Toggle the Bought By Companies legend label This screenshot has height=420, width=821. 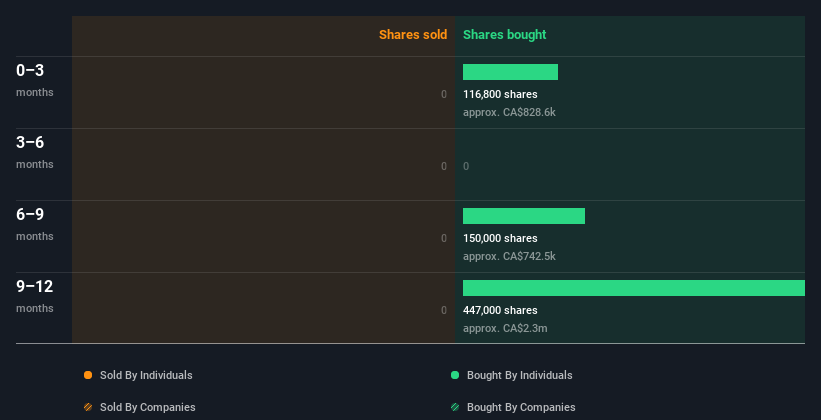(x=521, y=407)
